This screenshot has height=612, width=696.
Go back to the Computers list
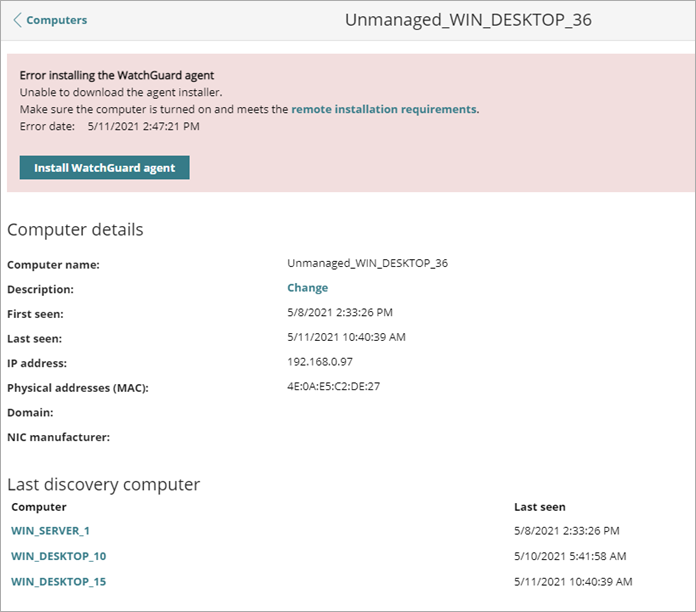[56, 20]
